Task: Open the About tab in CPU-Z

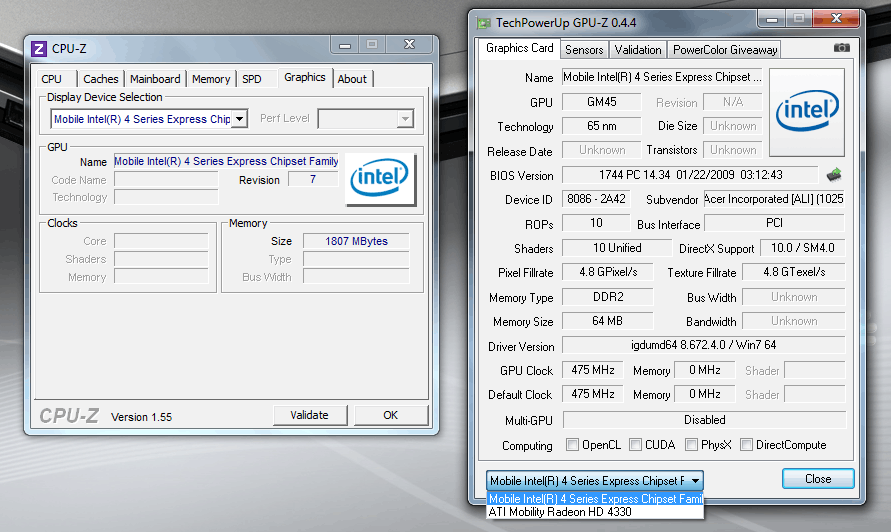Action: [x=352, y=79]
